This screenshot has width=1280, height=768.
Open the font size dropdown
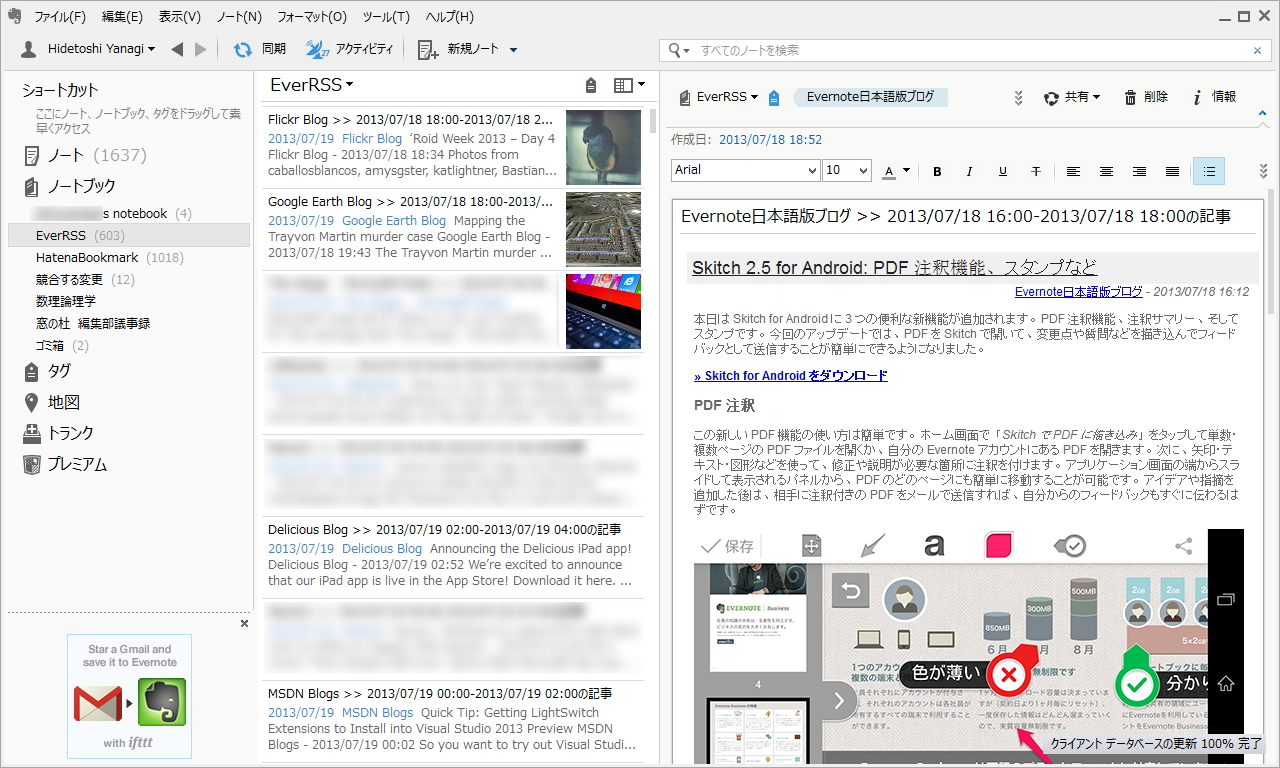[x=846, y=170]
